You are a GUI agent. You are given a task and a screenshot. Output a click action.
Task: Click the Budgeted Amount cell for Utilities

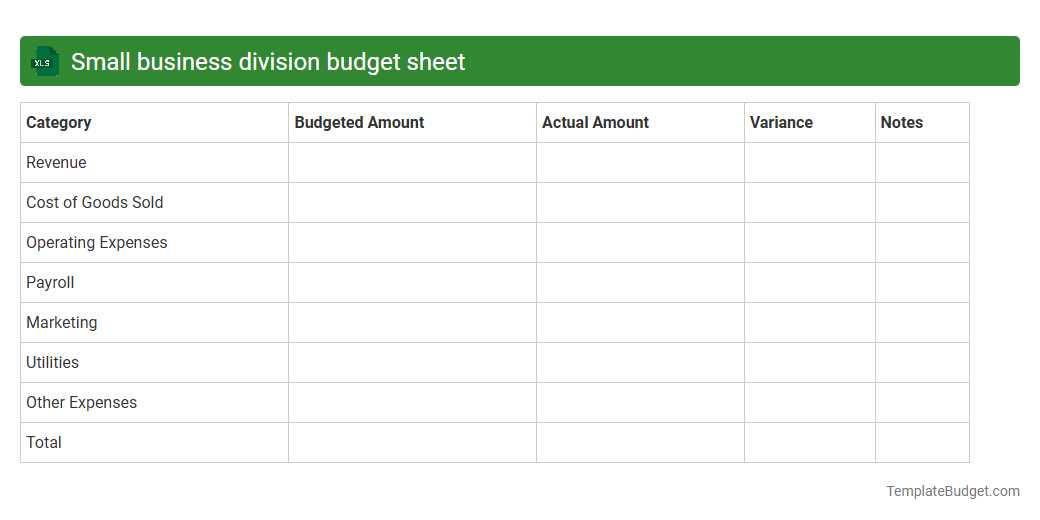pyautogui.click(x=413, y=362)
